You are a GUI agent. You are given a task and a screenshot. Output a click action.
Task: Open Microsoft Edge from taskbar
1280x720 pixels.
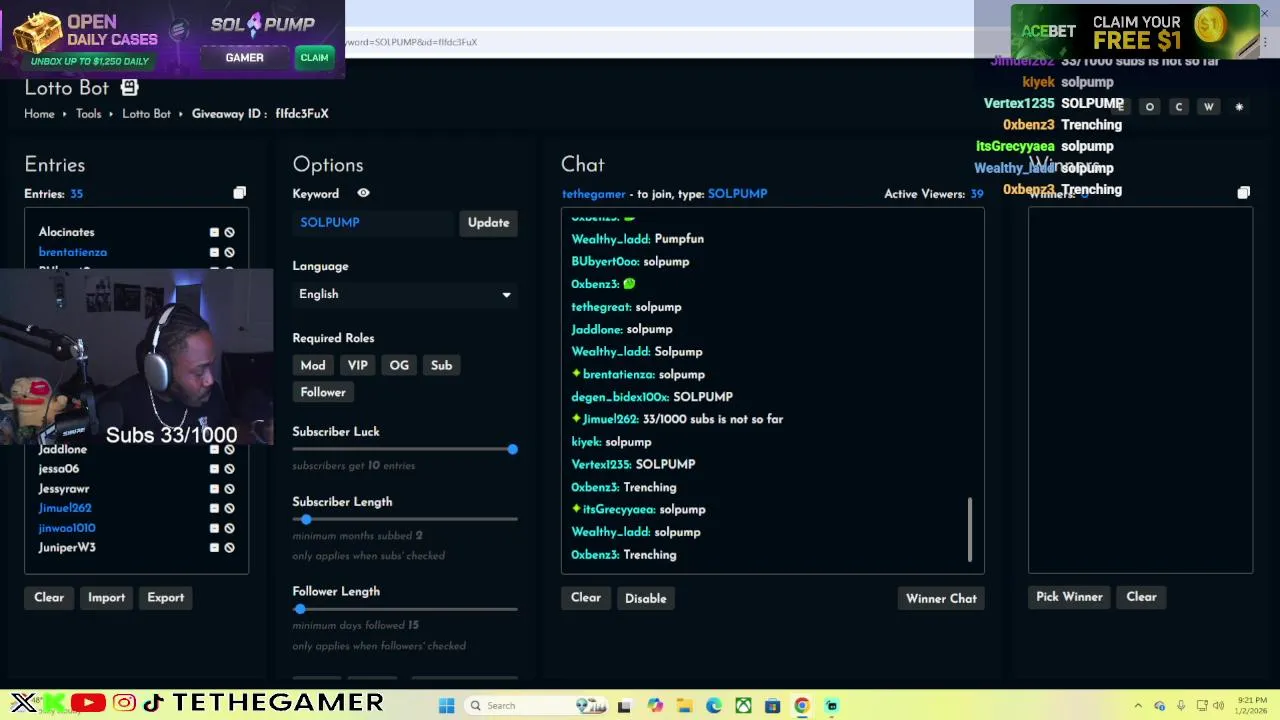coord(713,705)
